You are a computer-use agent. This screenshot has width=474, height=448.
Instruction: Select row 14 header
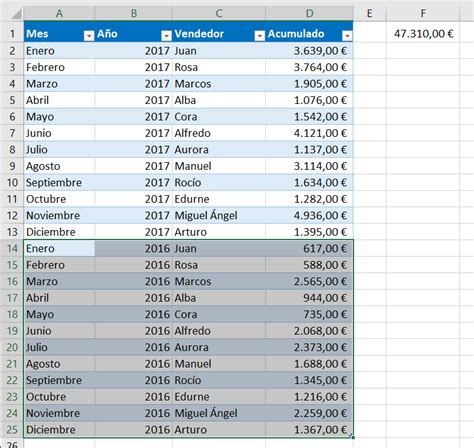12,248
